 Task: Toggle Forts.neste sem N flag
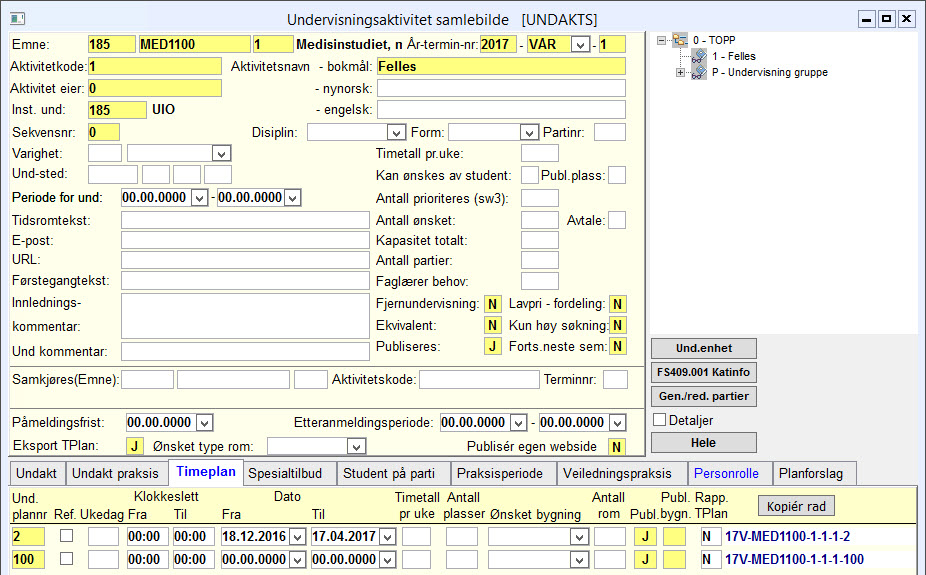(618, 347)
